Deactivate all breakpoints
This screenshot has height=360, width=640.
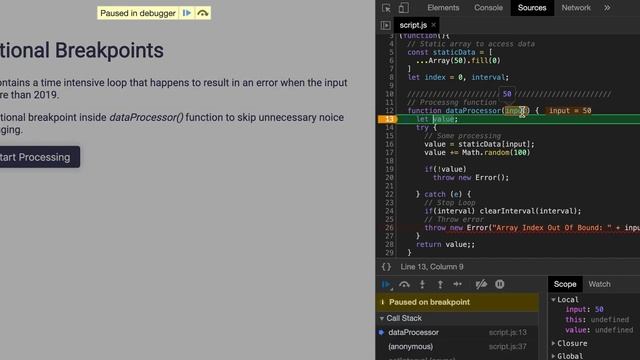(481, 284)
